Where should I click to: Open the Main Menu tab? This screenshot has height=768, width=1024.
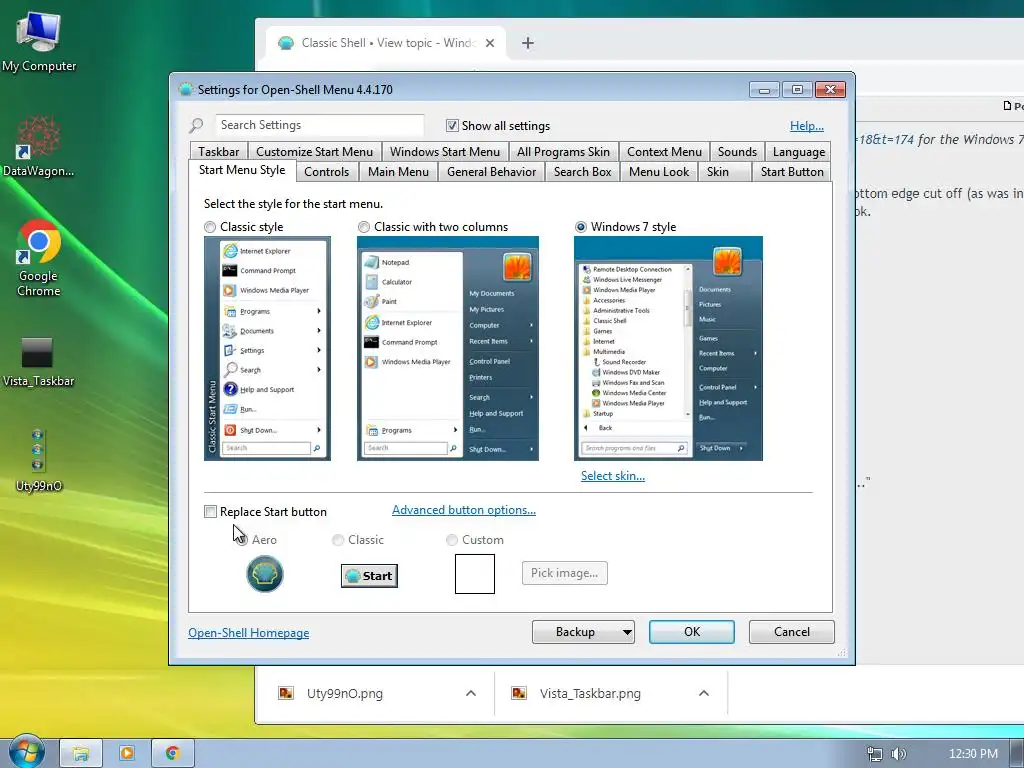click(x=398, y=172)
